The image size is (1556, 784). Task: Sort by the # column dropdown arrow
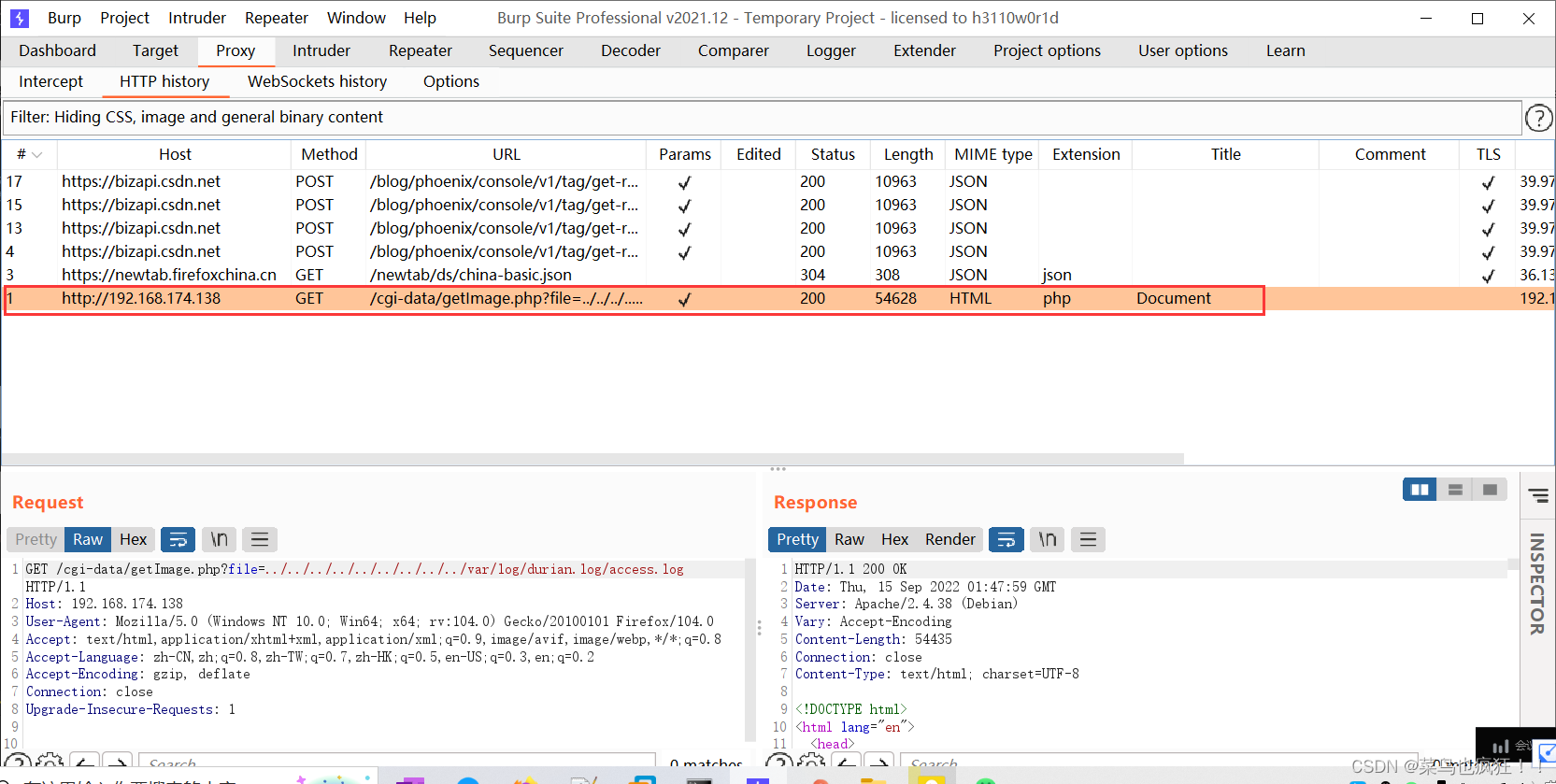tap(37, 155)
